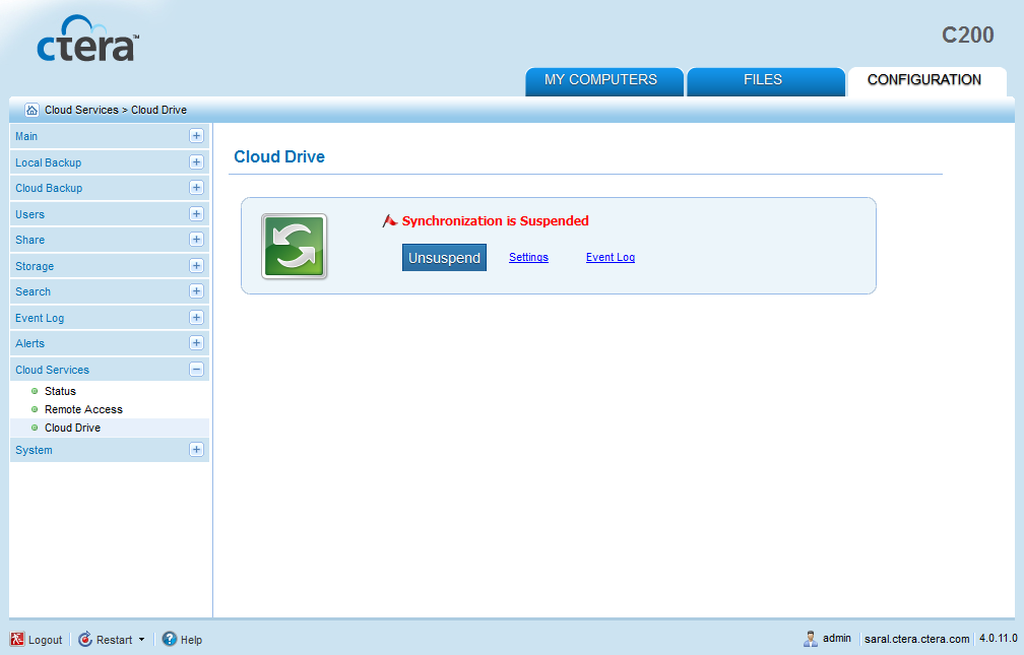The image size is (1024, 655).
Task: Expand the Search section plus button
Action: tap(196, 291)
